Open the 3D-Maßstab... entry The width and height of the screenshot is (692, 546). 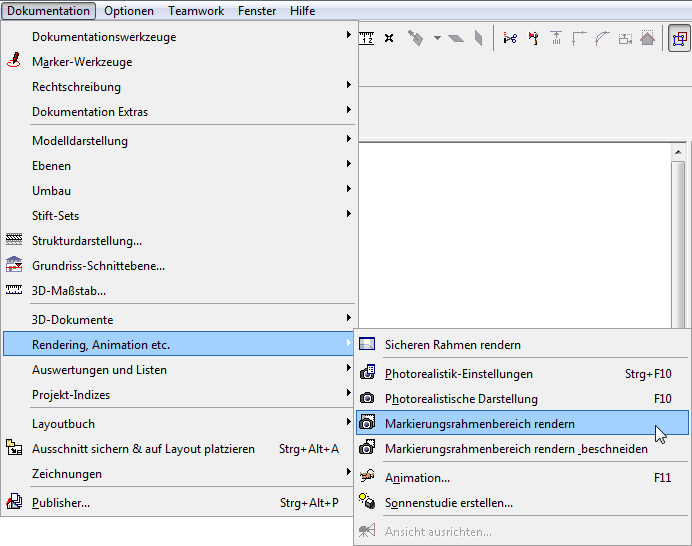click(x=179, y=290)
